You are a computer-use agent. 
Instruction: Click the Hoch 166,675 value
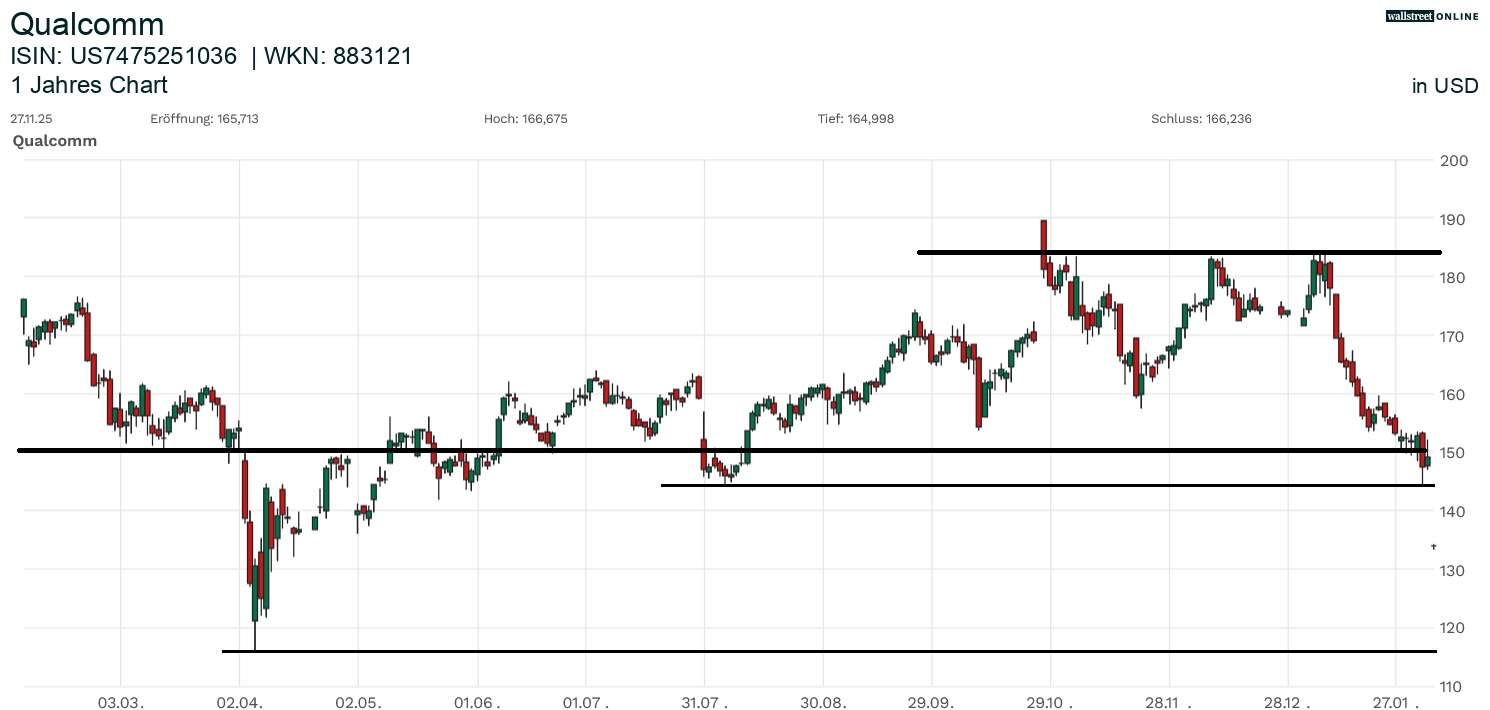(x=546, y=119)
